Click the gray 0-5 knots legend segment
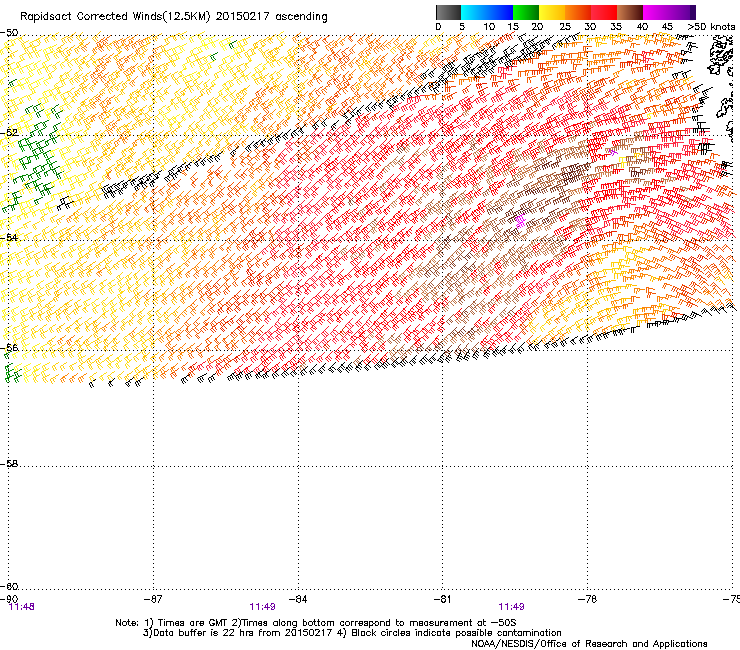 [x=448, y=12]
